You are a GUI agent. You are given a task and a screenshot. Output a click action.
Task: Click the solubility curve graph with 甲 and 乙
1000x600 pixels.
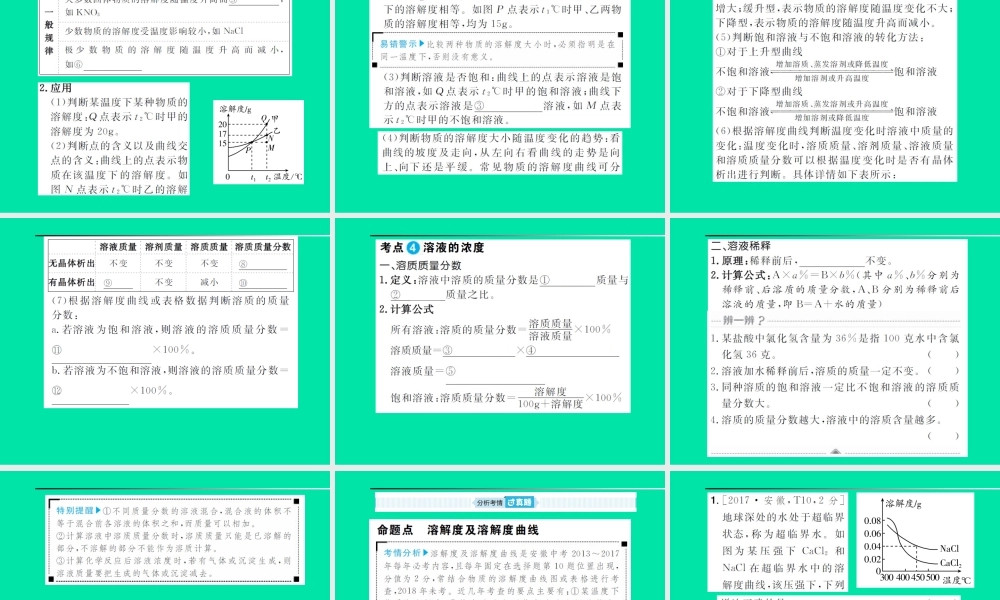tap(258, 142)
